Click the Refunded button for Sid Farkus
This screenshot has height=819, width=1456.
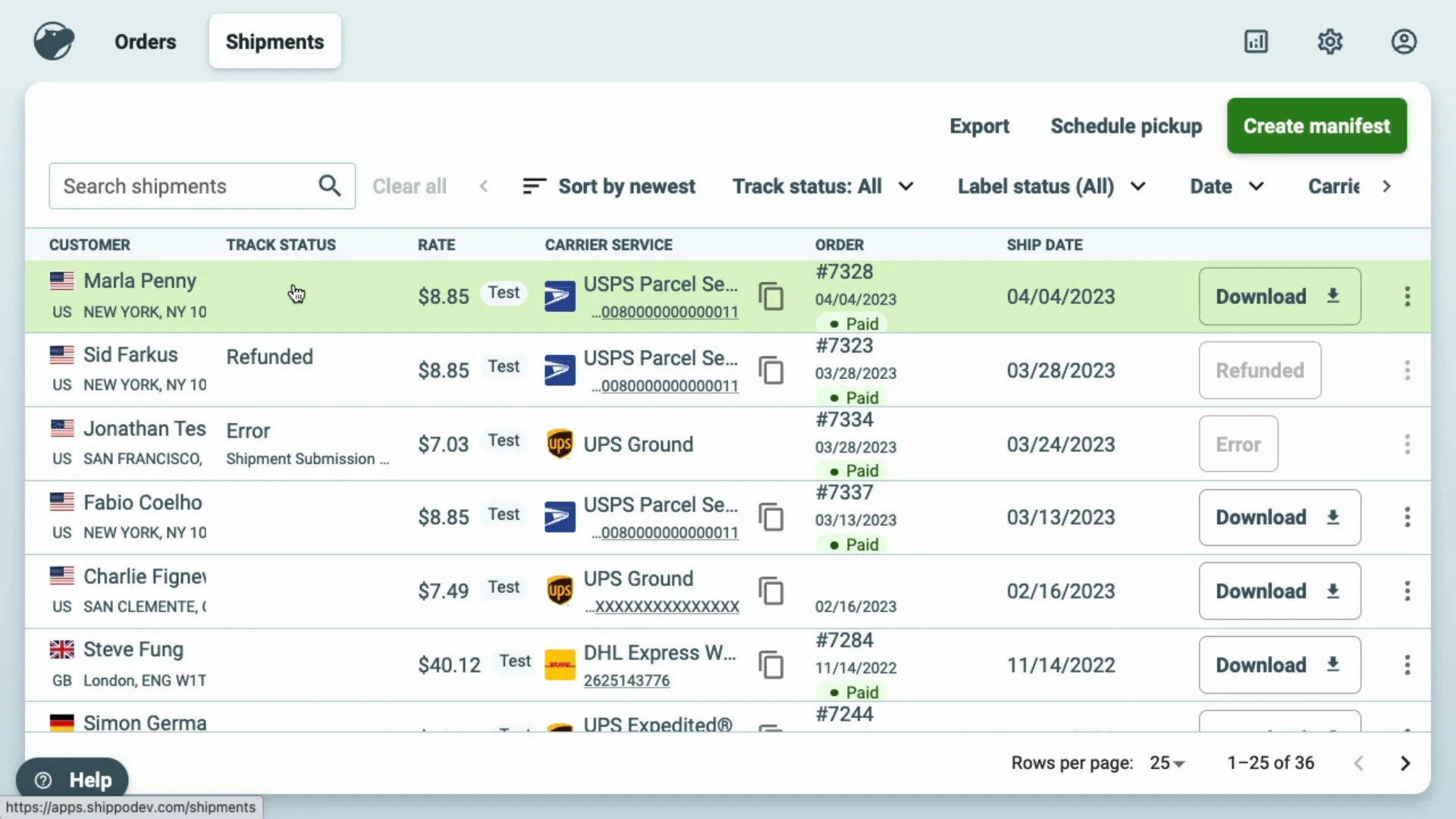[x=1260, y=370]
